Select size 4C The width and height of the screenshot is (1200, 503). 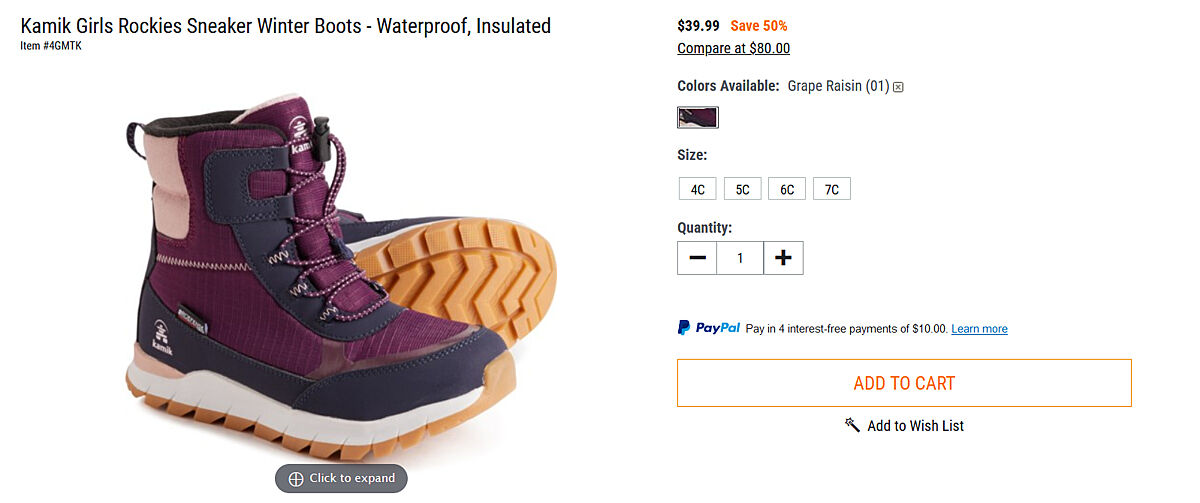pyautogui.click(x=698, y=189)
